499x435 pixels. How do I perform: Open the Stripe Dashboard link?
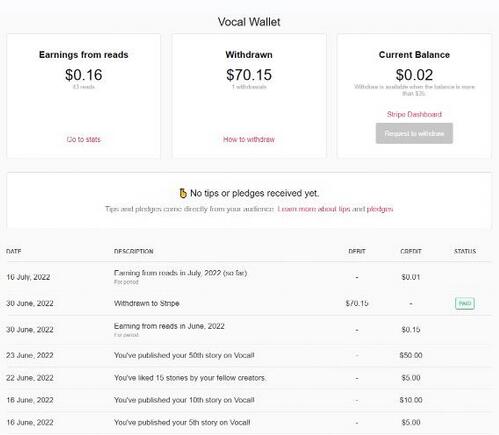pyautogui.click(x=414, y=114)
